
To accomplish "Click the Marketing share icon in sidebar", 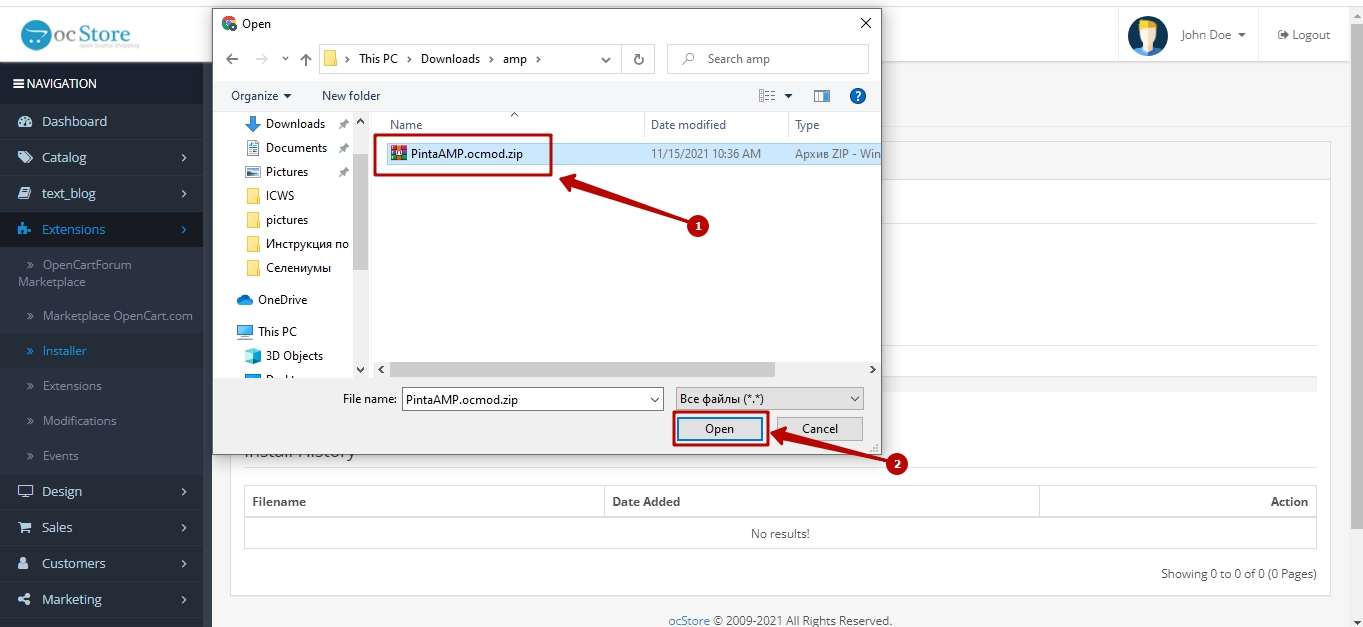I will 25,599.
